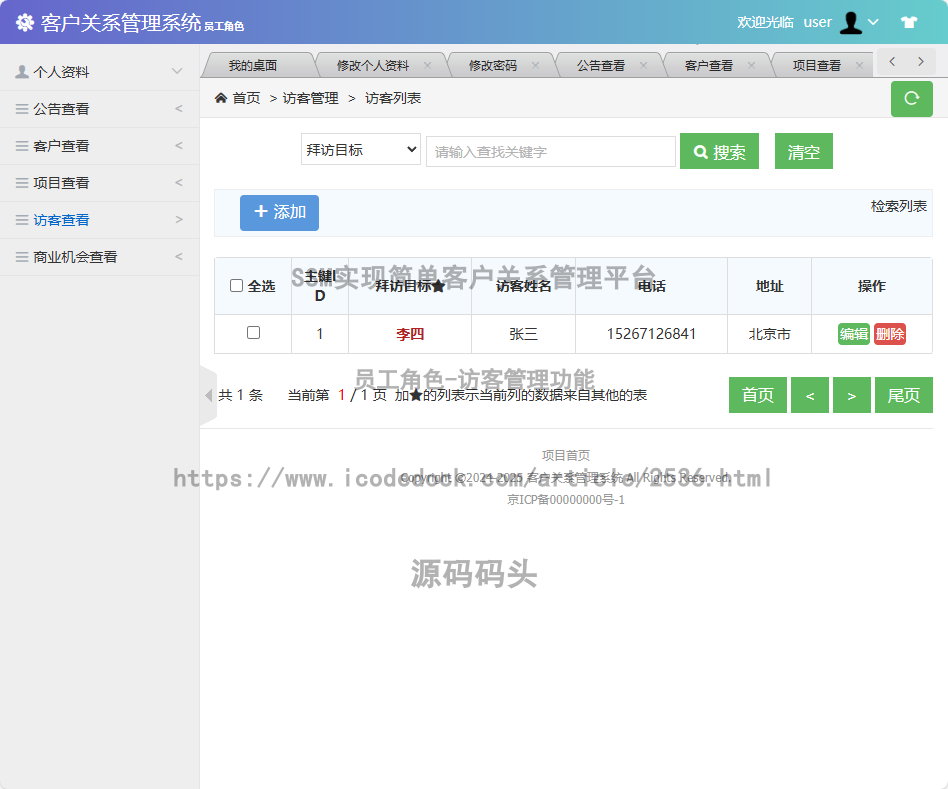Close the 客户查看 tab
The width and height of the screenshot is (948, 789).
751,65
